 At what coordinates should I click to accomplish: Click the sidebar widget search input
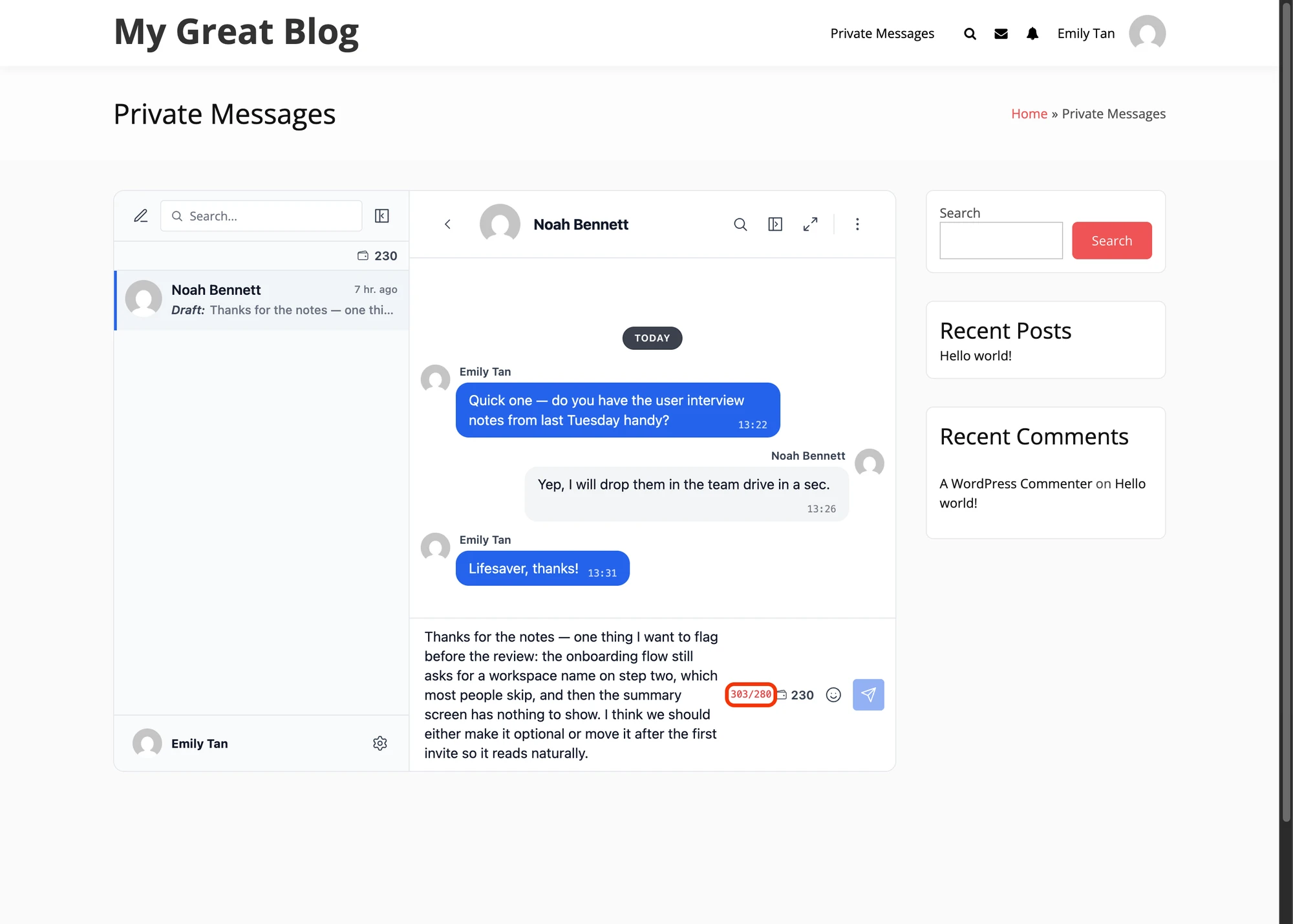(x=1001, y=241)
